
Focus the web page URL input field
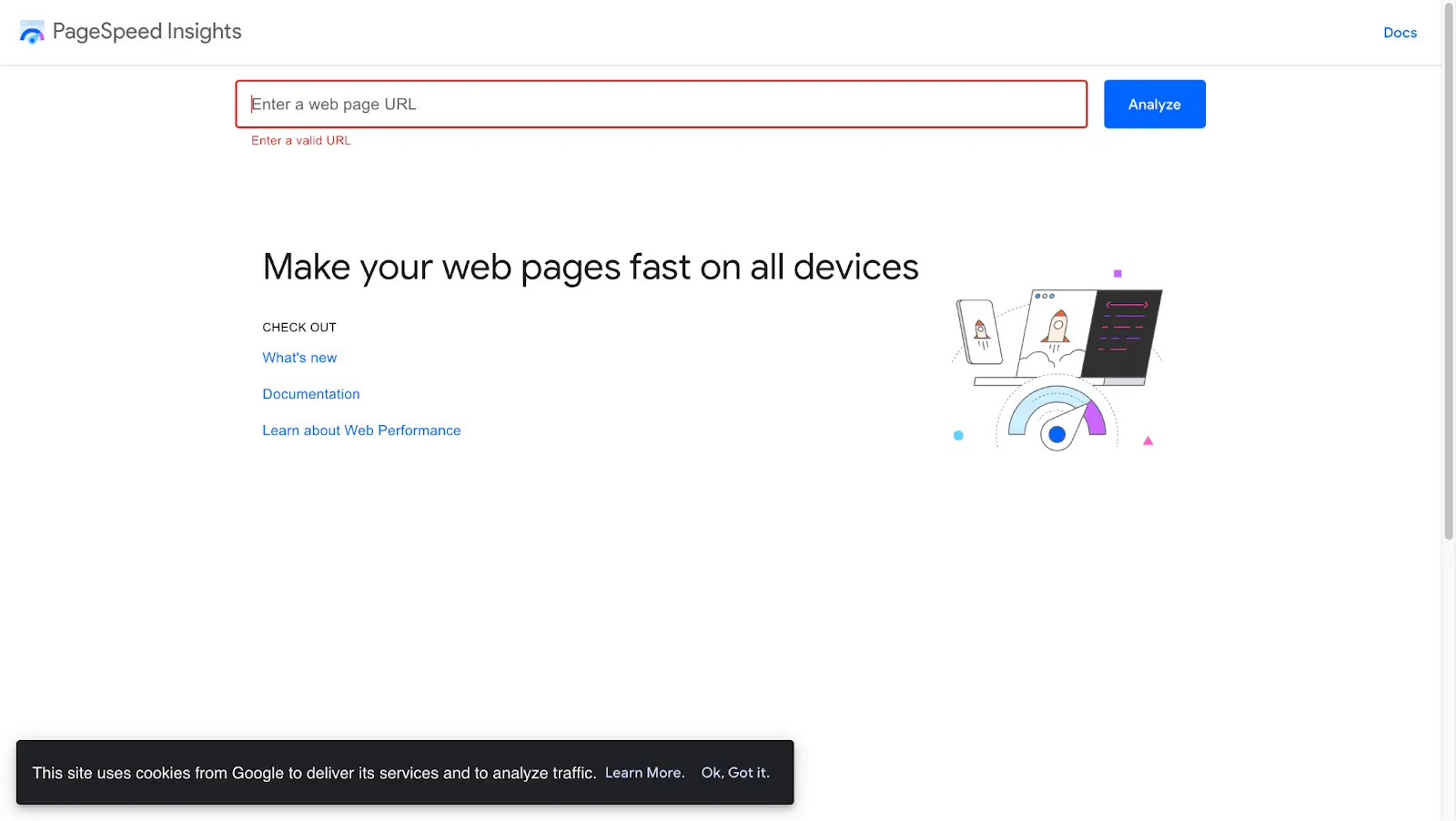pyautogui.click(x=662, y=104)
